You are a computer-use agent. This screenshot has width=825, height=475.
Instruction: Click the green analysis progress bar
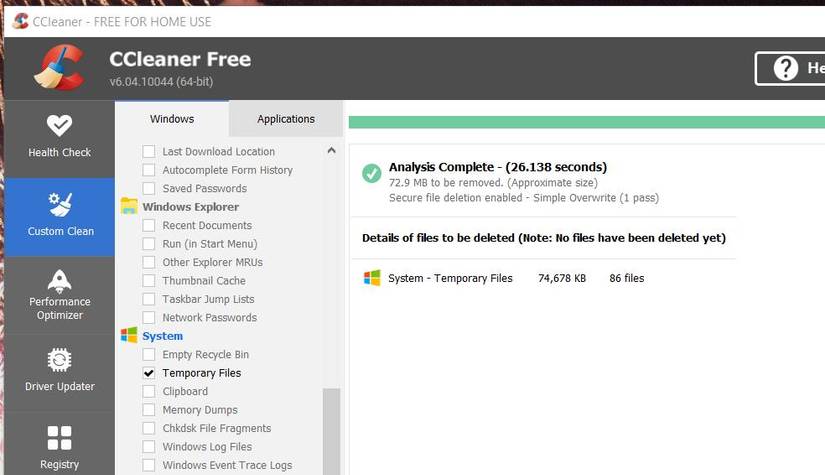[586, 122]
